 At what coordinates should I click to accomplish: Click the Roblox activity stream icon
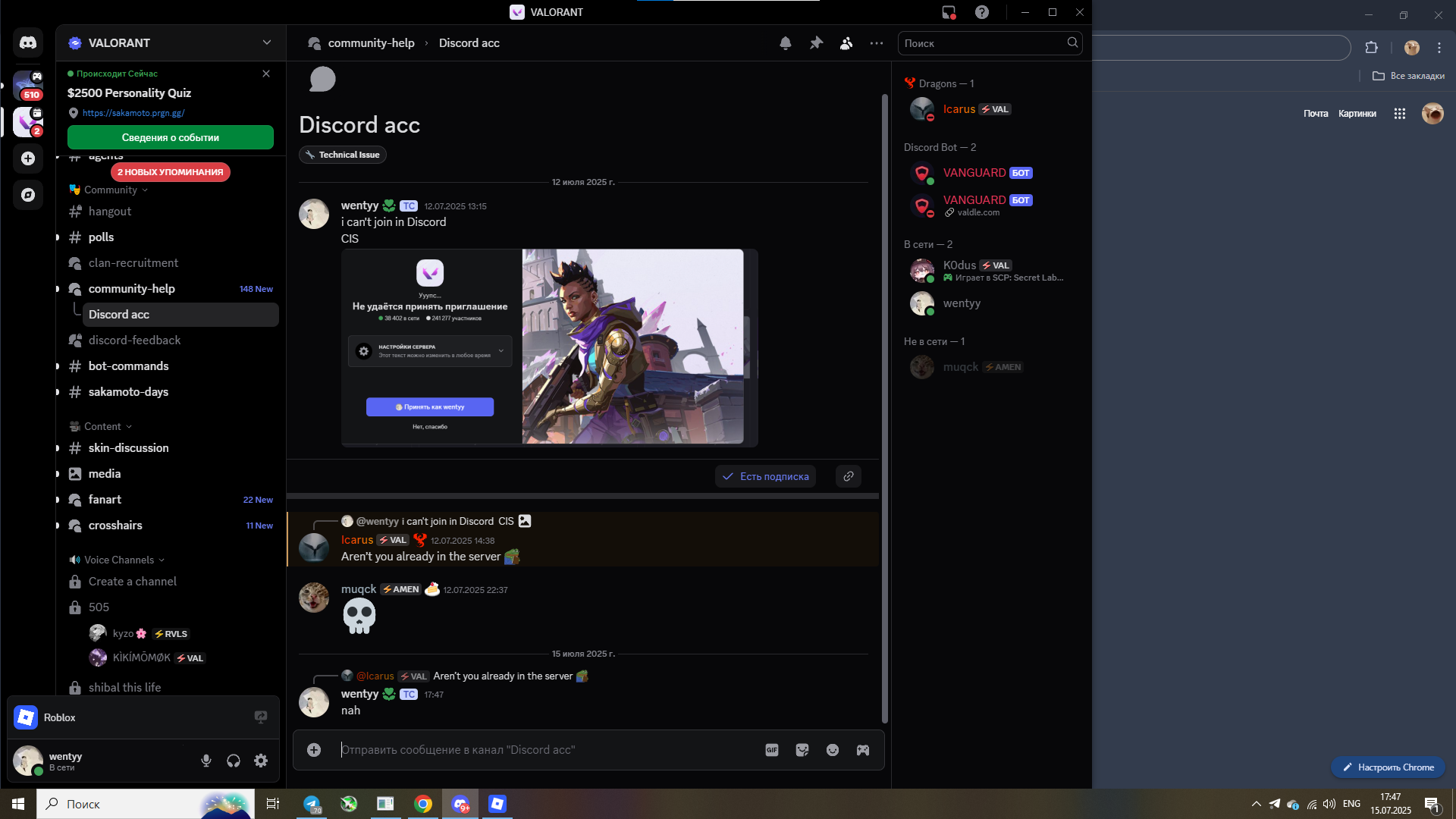tap(261, 717)
